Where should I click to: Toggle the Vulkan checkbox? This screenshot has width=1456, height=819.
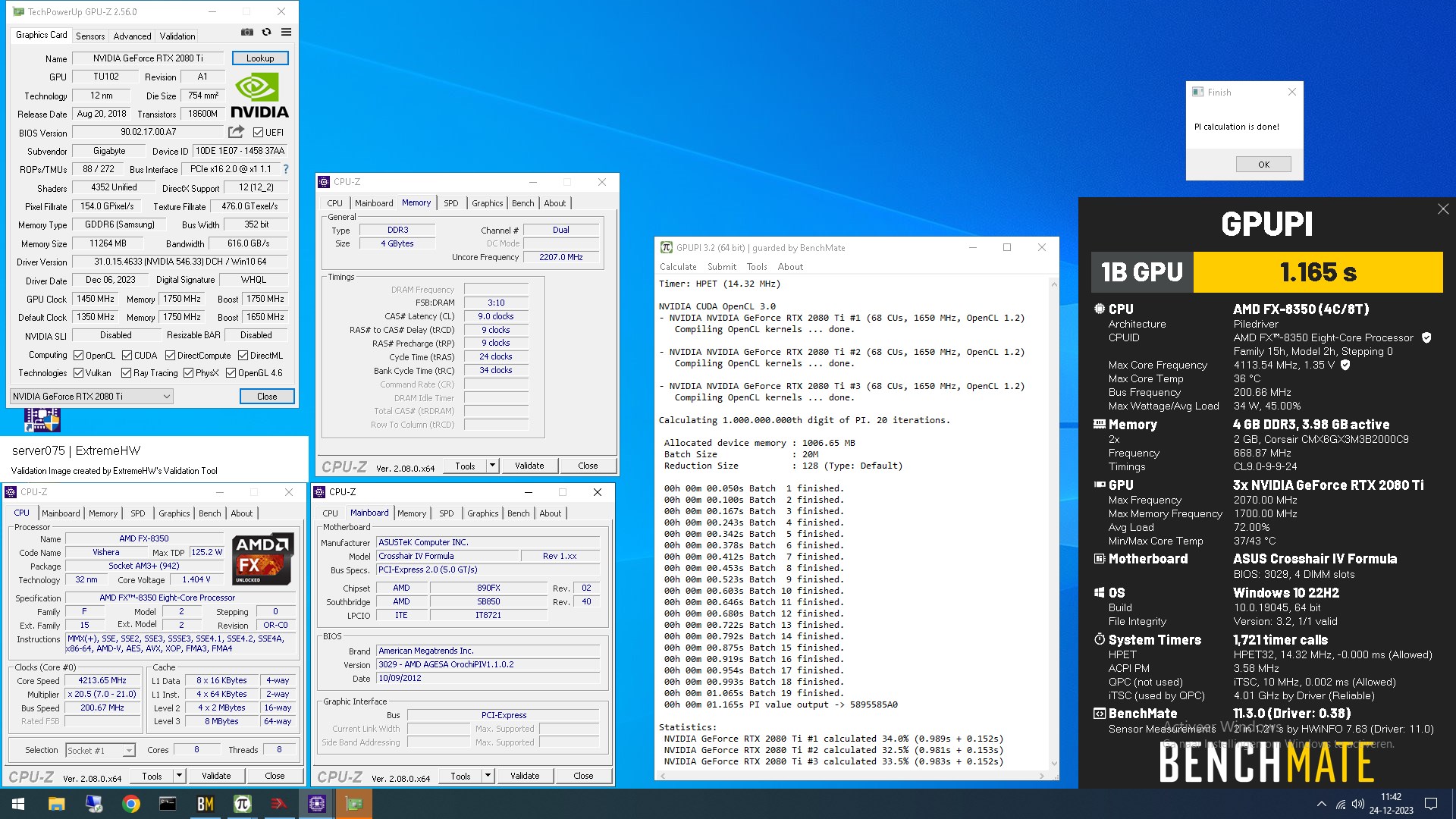[x=78, y=372]
